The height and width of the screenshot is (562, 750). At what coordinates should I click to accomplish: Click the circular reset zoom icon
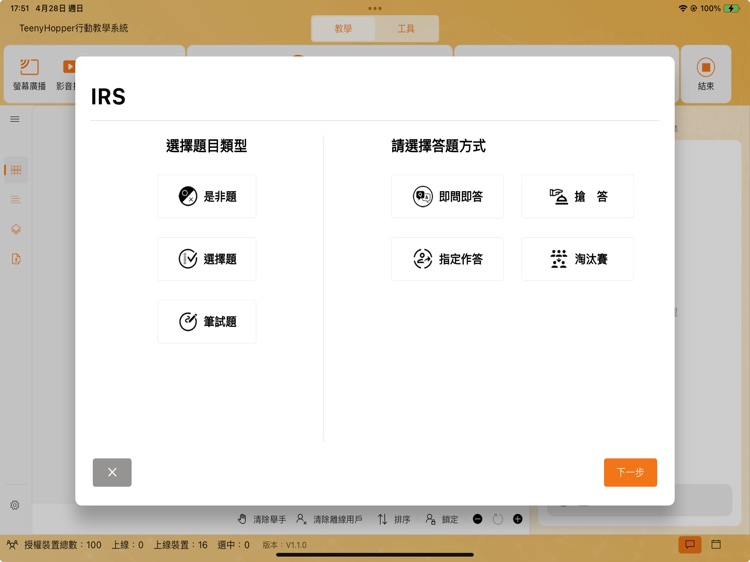pos(497,519)
